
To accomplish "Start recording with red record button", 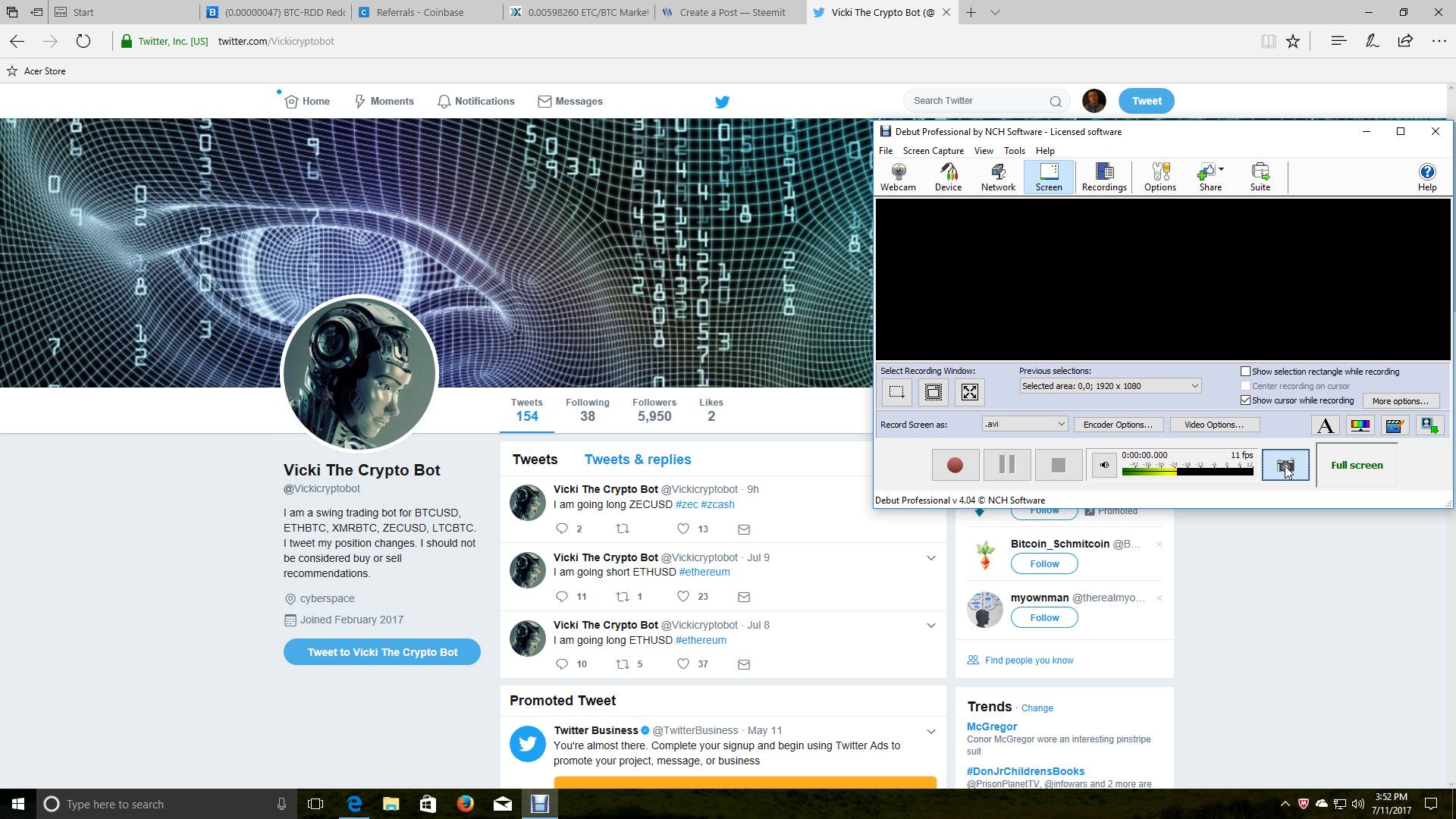I will click(955, 465).
